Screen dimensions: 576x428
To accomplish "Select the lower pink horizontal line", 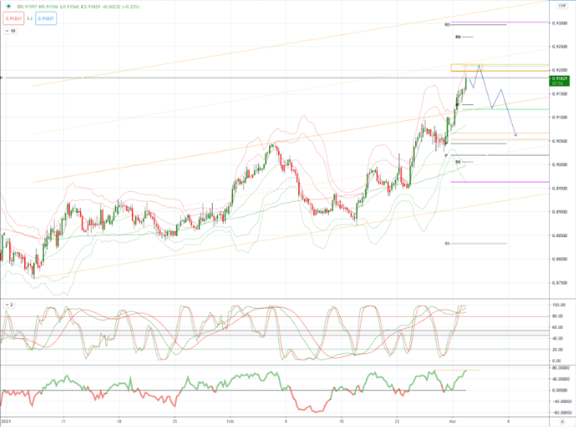I will (500, 181).
